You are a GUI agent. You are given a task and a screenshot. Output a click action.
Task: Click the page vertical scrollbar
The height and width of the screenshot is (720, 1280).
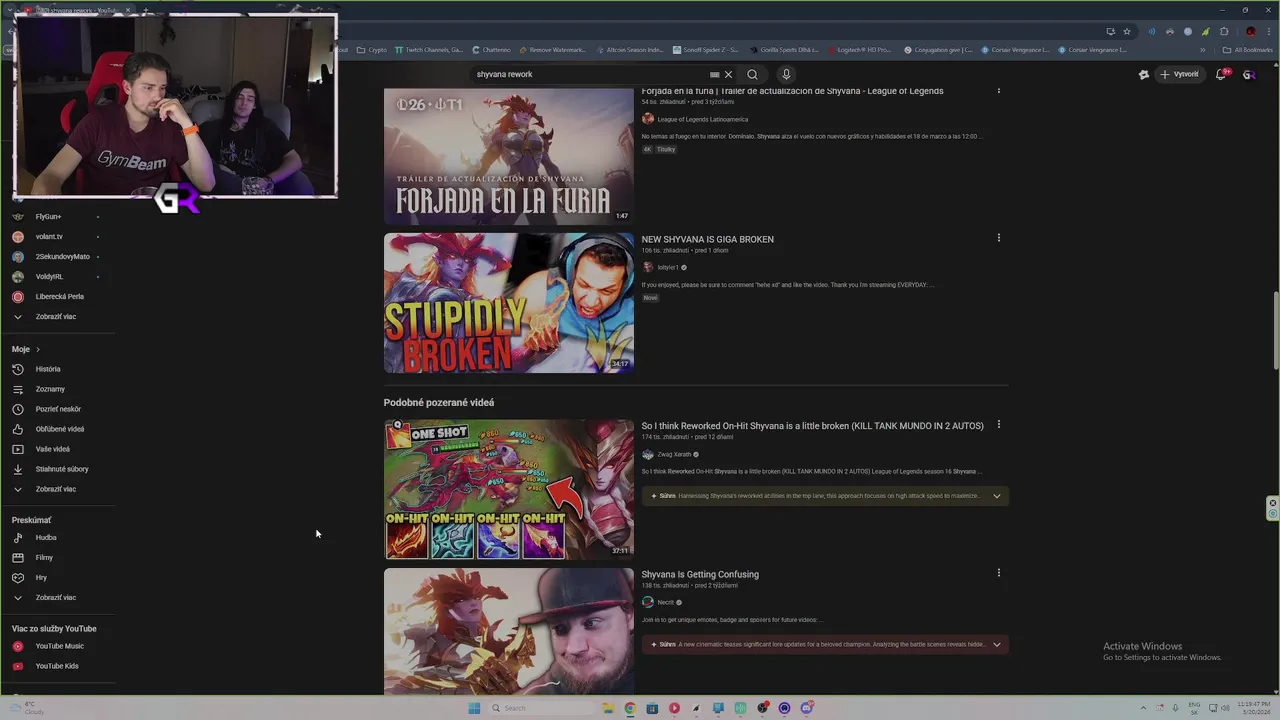[1275, 329]
